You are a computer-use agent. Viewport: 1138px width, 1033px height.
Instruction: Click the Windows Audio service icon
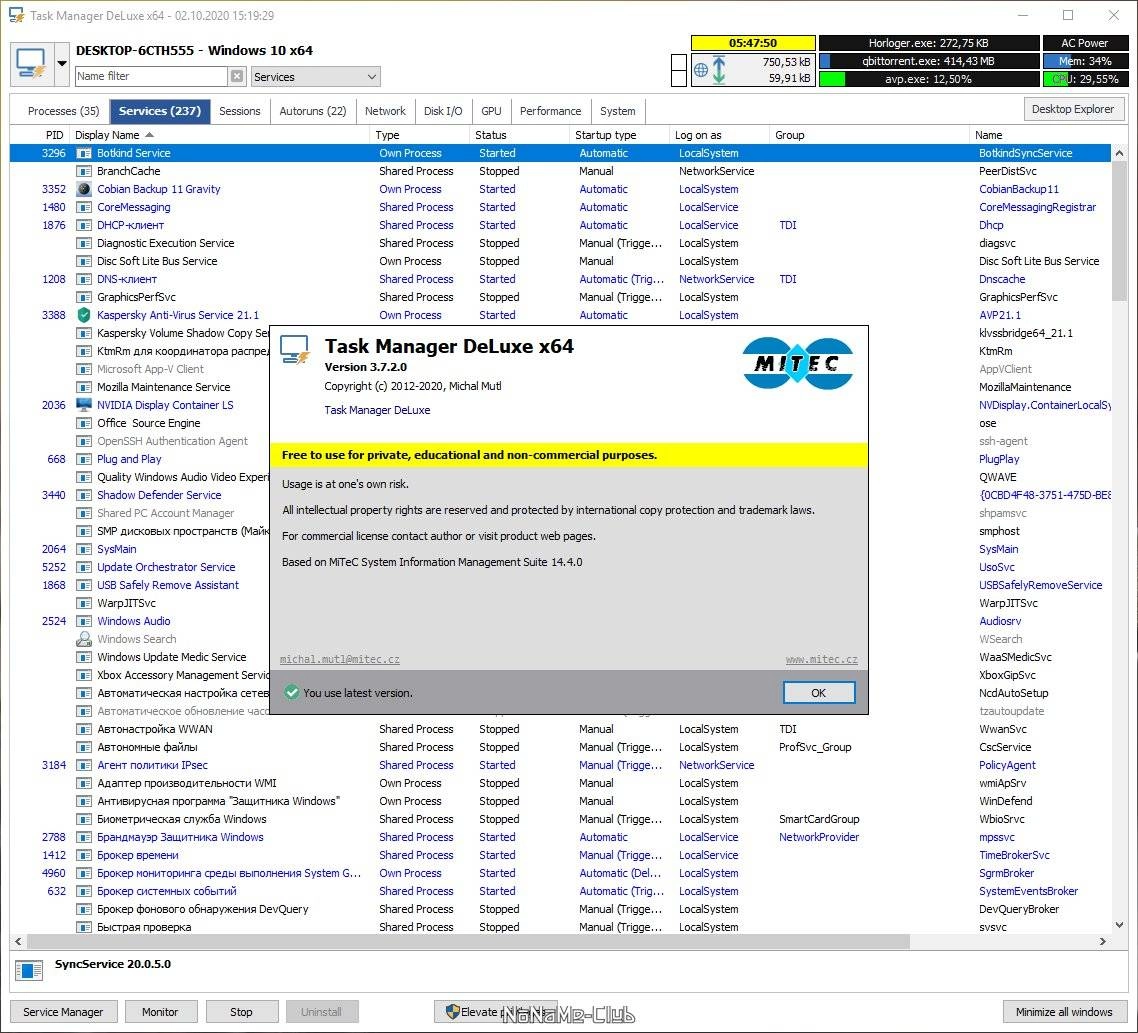click(x=84, y=621)
